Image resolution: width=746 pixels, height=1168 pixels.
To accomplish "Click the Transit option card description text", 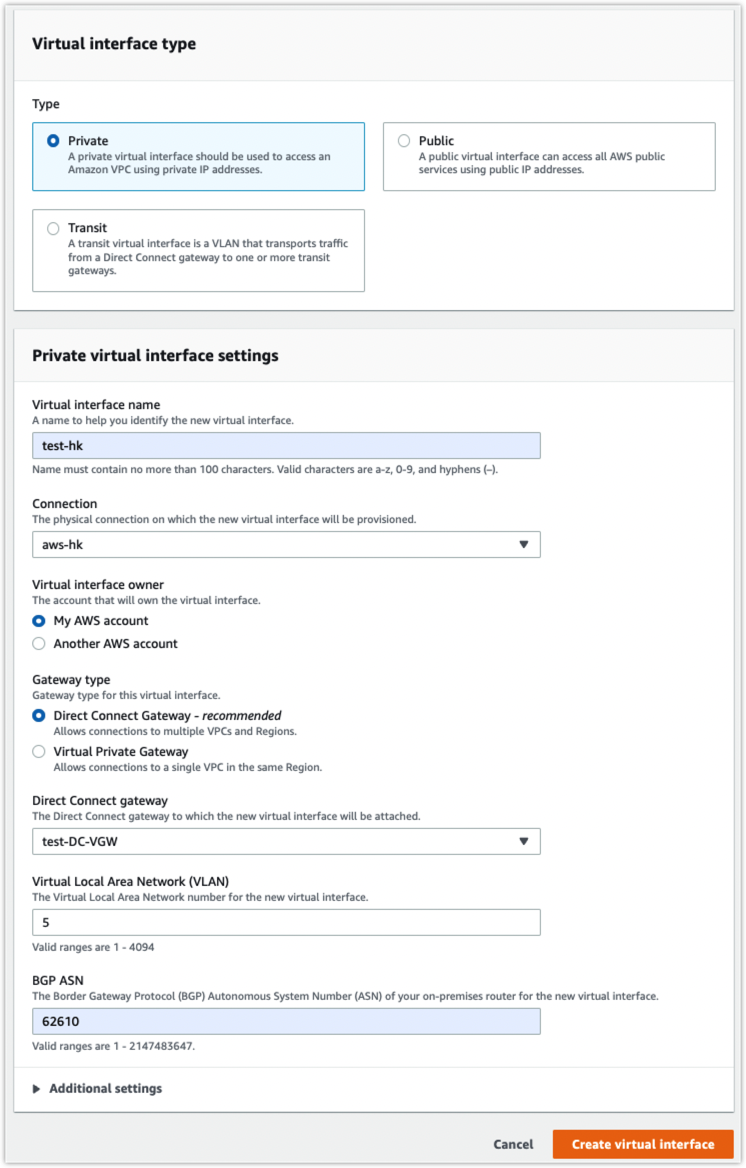I will 208,257.
